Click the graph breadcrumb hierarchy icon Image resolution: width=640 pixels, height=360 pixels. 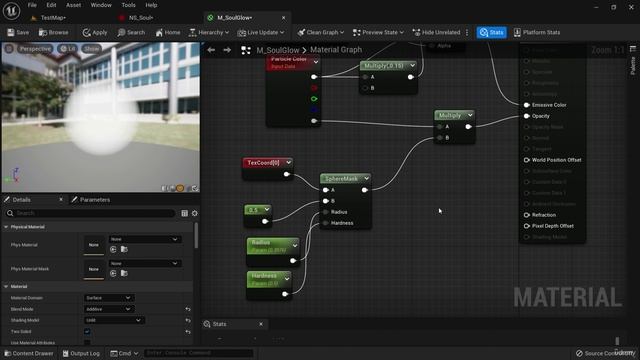(246, 50)
